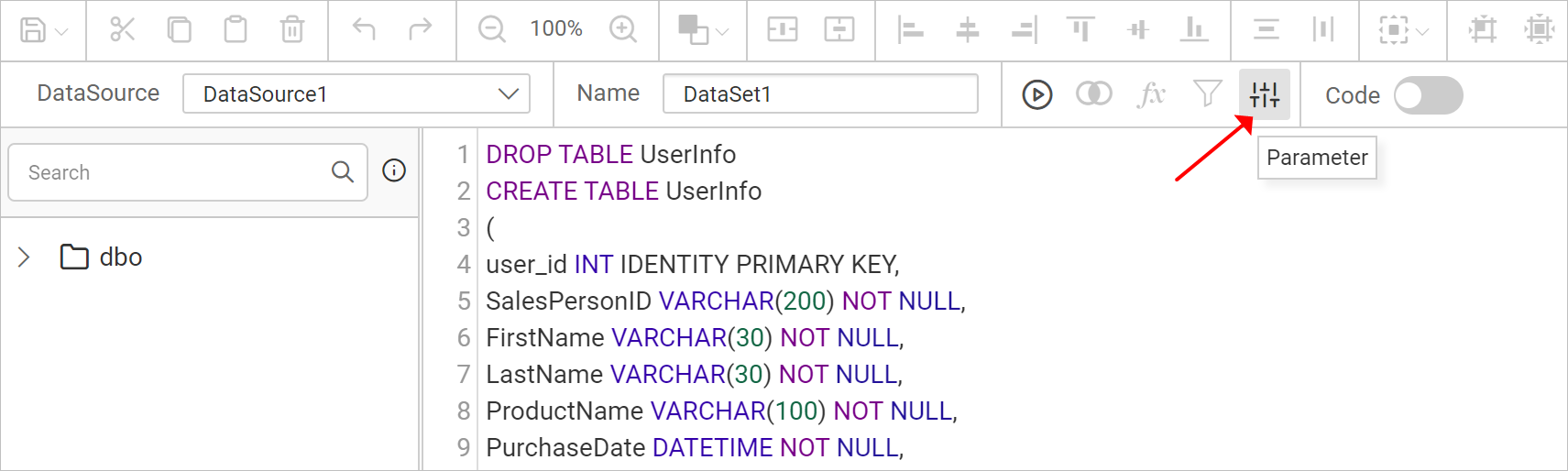Click the Undo arrow

[x=364, y=29]
